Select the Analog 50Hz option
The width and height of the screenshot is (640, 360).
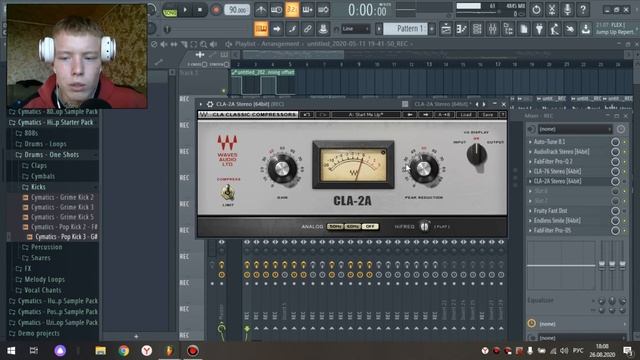(x=335, y=227)
